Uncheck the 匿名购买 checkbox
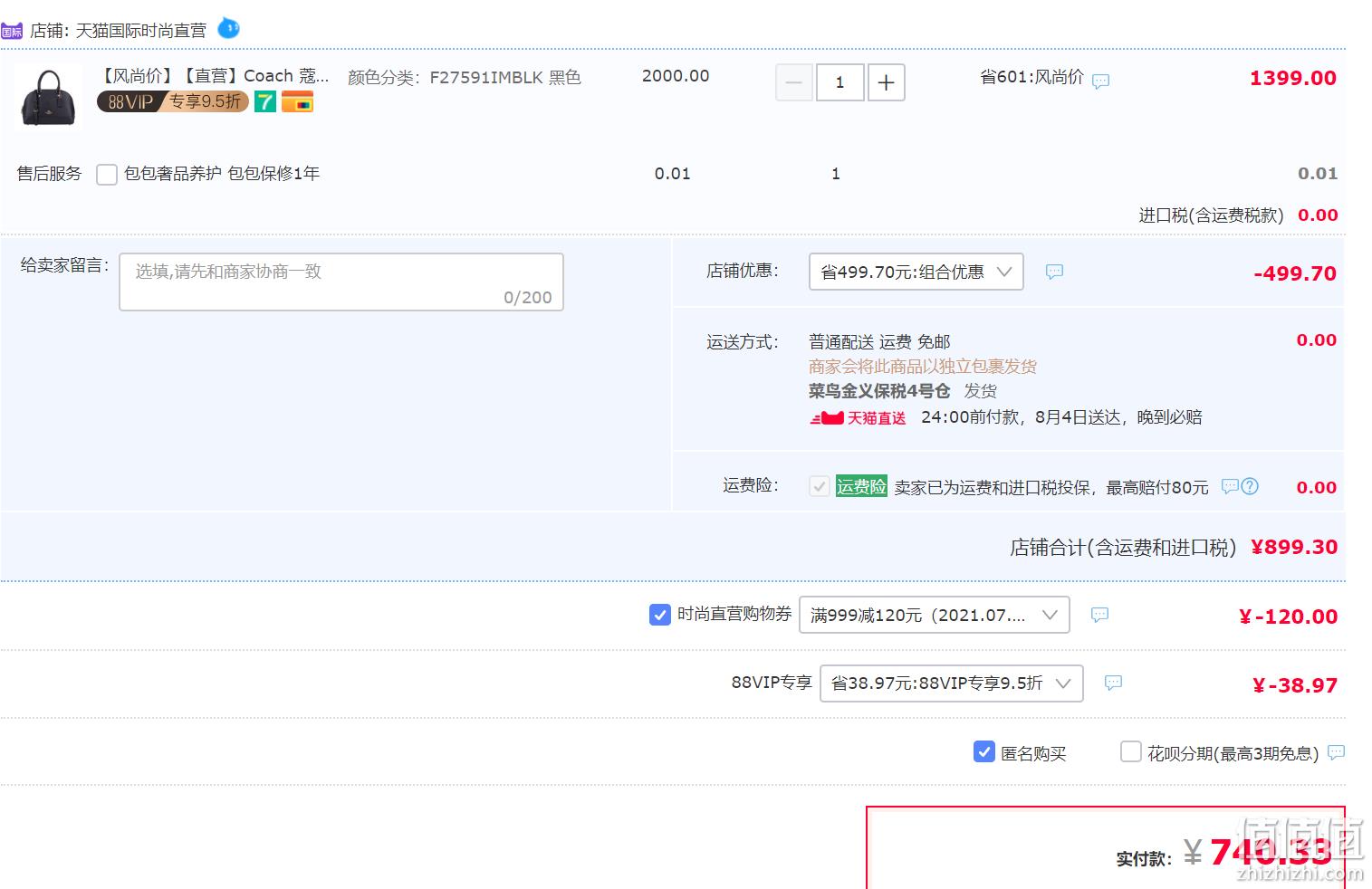Screen dimensions: 1372x889 coord(983,751)
